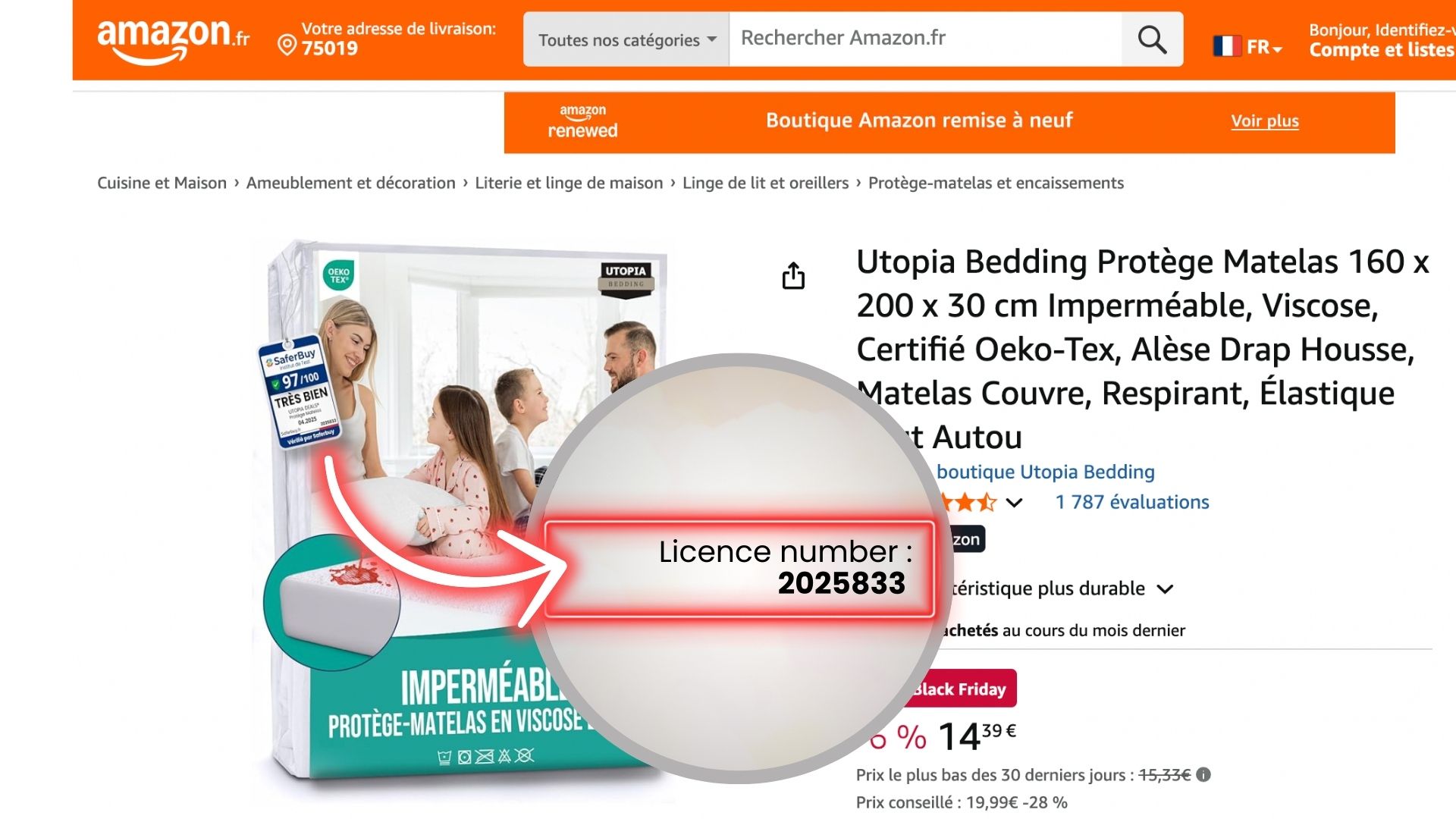Go to Literie et linge de maison breadcrumb
The height and width of the screenshot is (819, 1456).
pyautogui.click(x=569, y=183)
